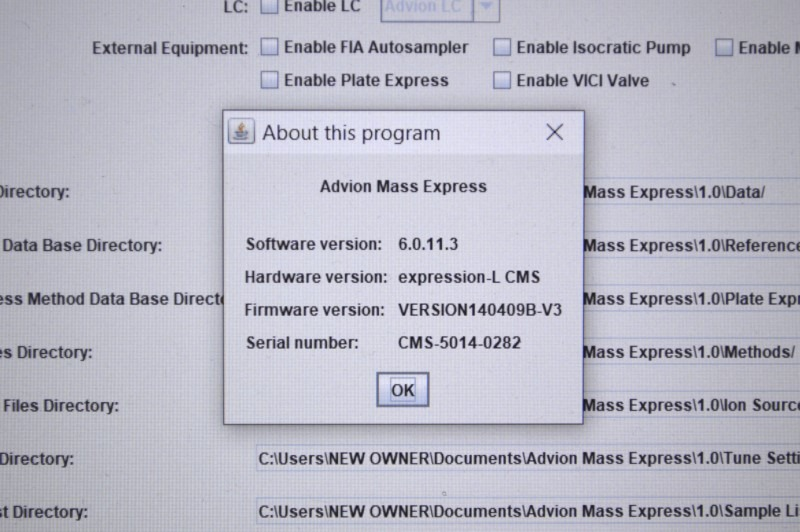Select hardware version expression-L CMS
Screen dimensions: 800x532
point(469,277)
